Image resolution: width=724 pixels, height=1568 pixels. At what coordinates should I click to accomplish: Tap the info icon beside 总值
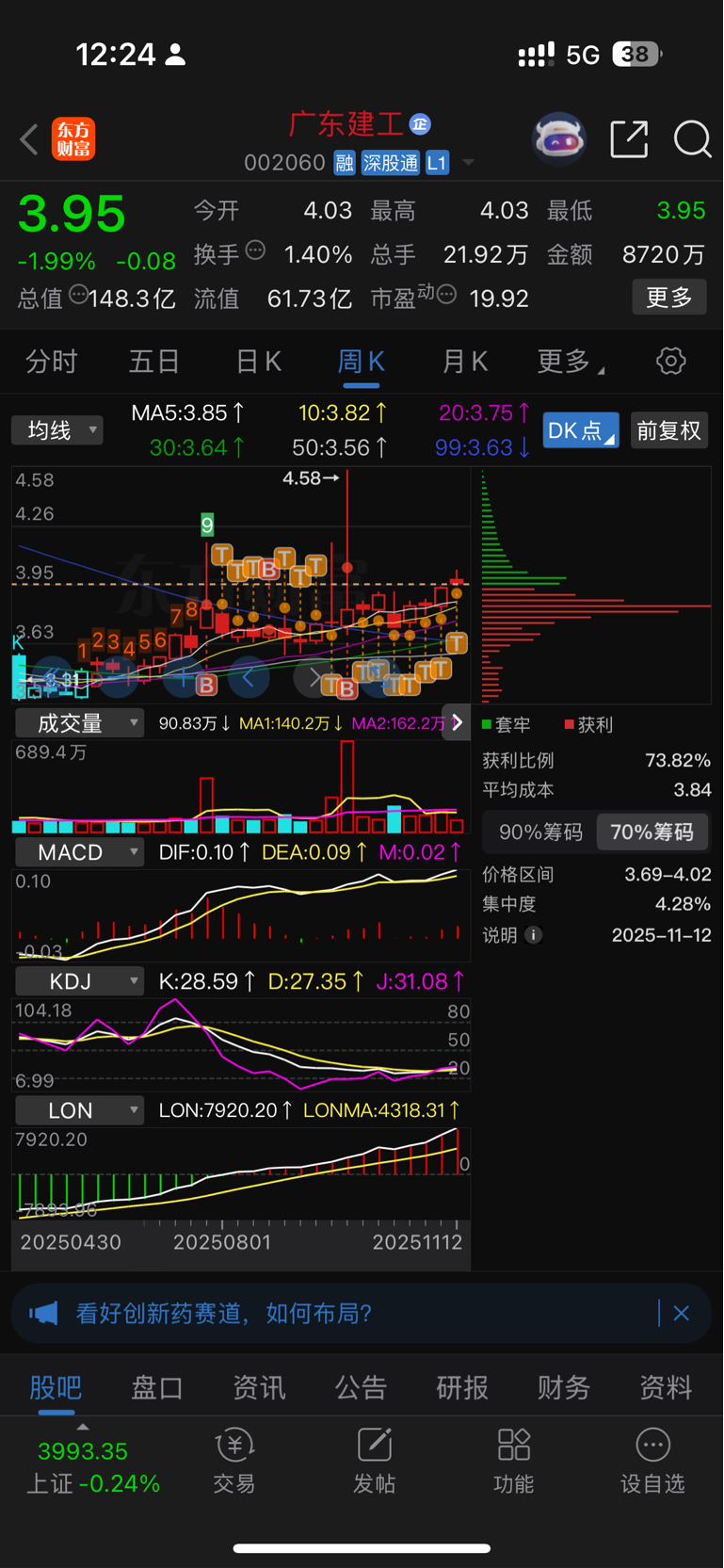click(x=78, y=295)
